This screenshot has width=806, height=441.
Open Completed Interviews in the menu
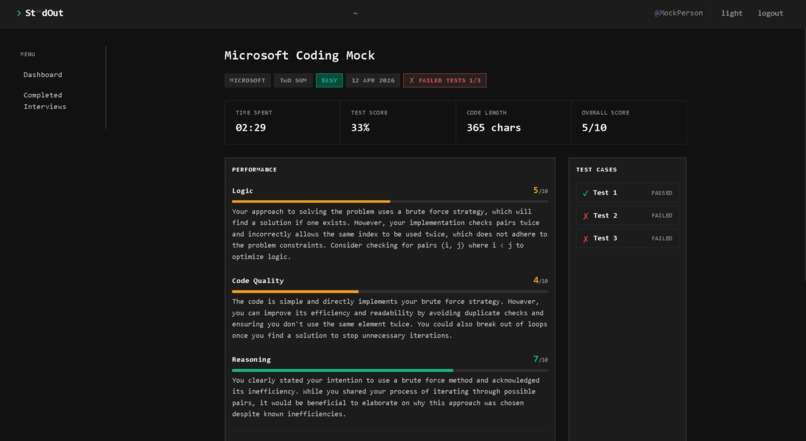[45, 101]
